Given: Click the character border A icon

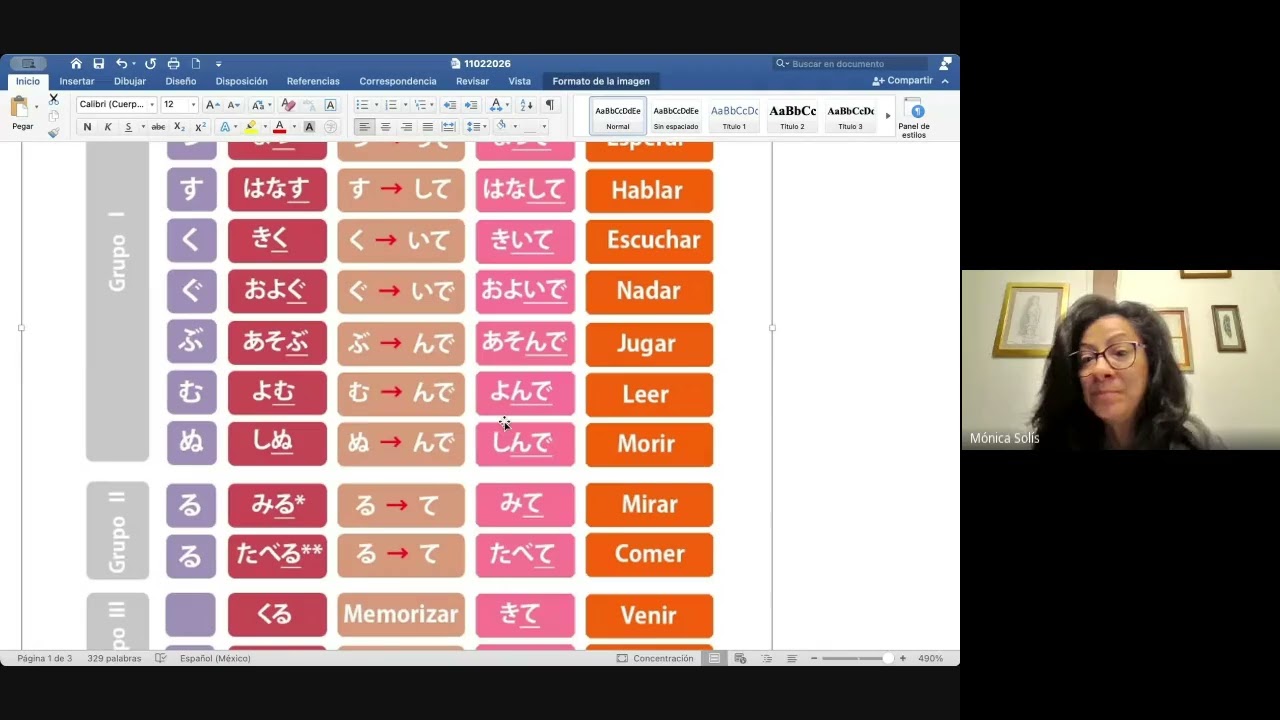Looking at the screenshot, I should tap(330, 104).
